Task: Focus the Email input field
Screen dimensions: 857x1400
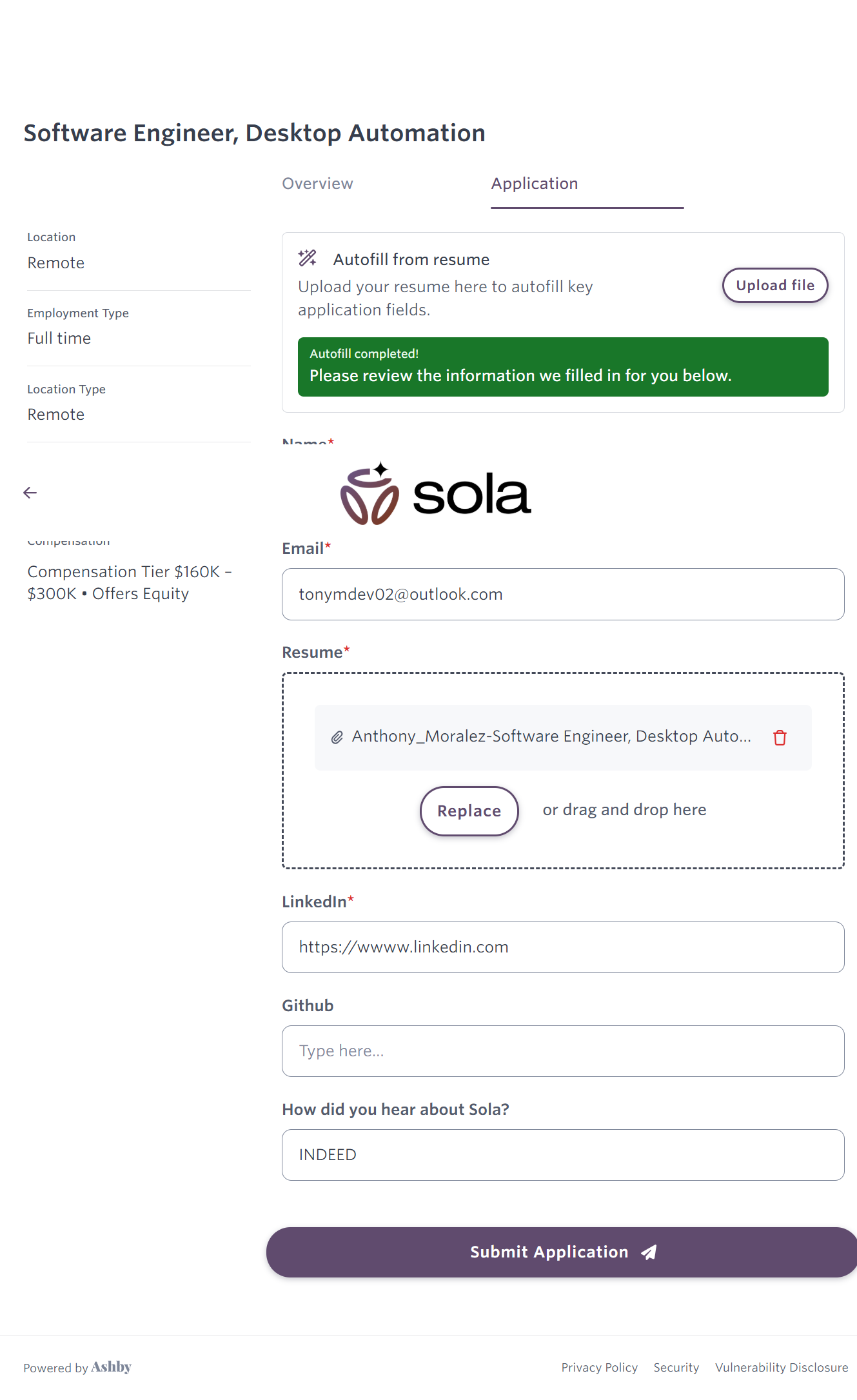Action: click(562, 595)
